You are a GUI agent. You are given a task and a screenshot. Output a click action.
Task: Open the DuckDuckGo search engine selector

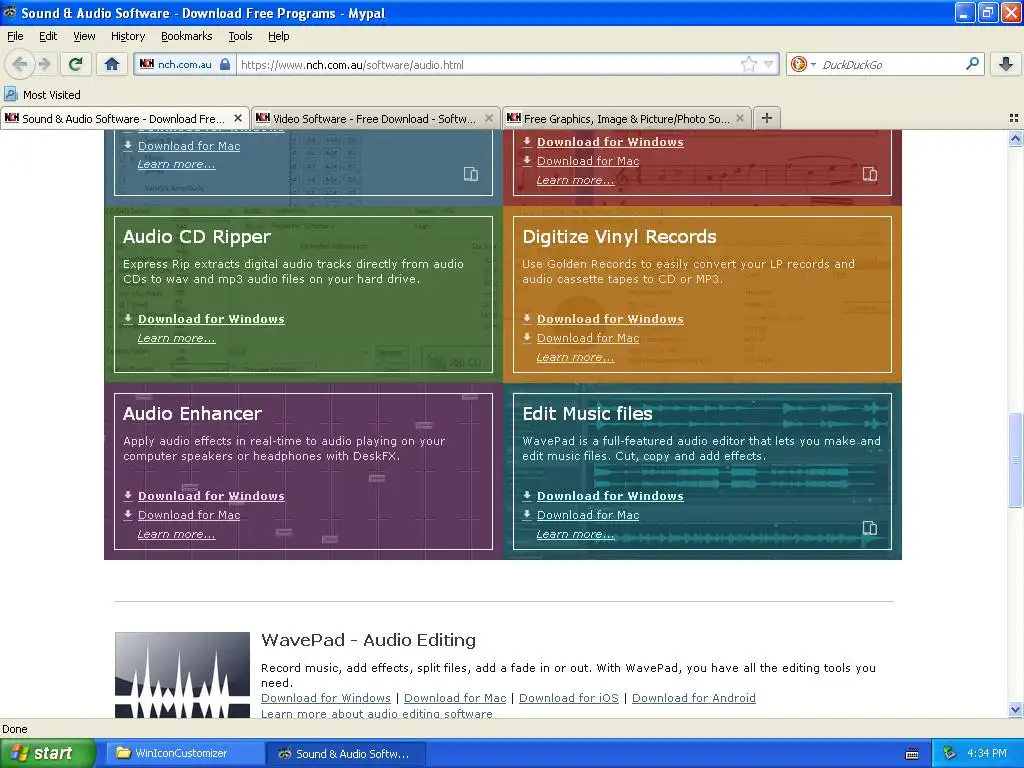[803, 64]
